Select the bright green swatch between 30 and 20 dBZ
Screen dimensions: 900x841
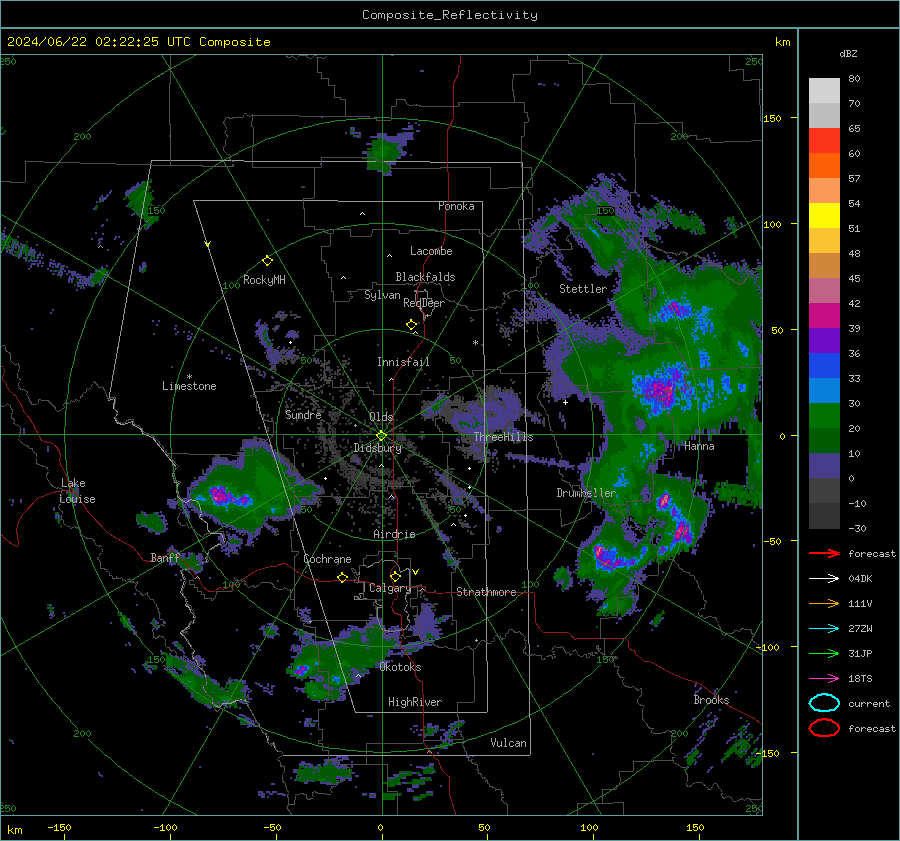[824, 416]
